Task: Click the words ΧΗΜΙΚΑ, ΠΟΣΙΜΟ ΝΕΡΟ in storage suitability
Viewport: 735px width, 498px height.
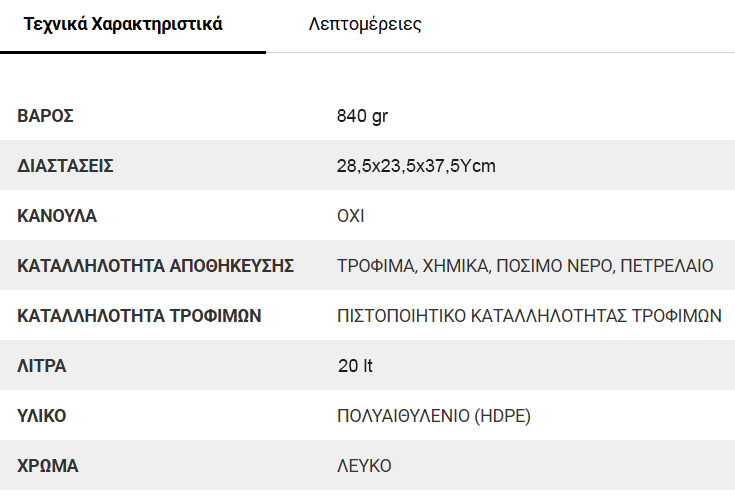Action: 516,266
